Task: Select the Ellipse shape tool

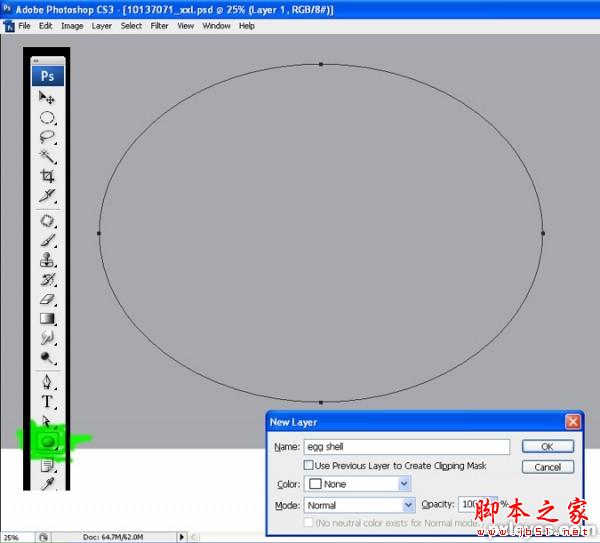Action: (x=48, y=442)
